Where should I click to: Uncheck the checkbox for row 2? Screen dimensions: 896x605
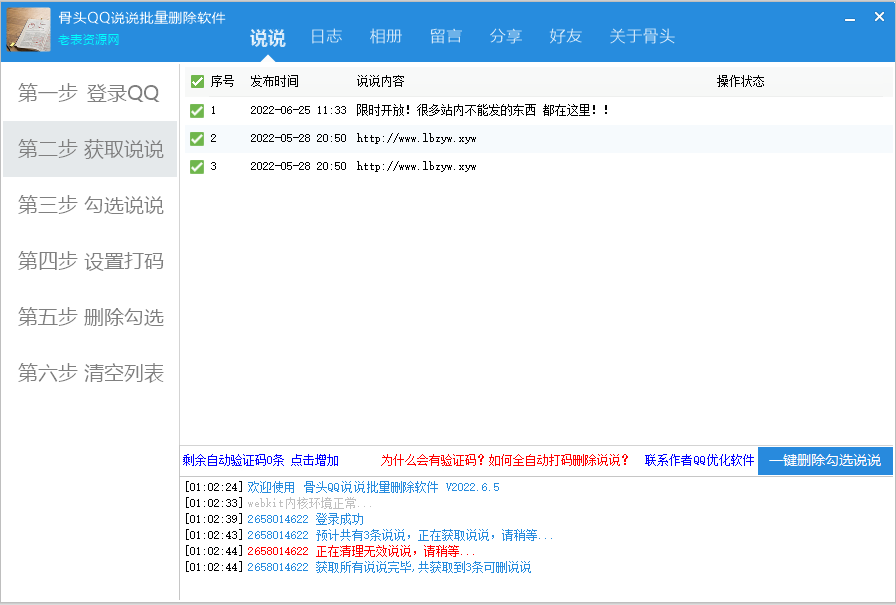click(x=197, y=138)
